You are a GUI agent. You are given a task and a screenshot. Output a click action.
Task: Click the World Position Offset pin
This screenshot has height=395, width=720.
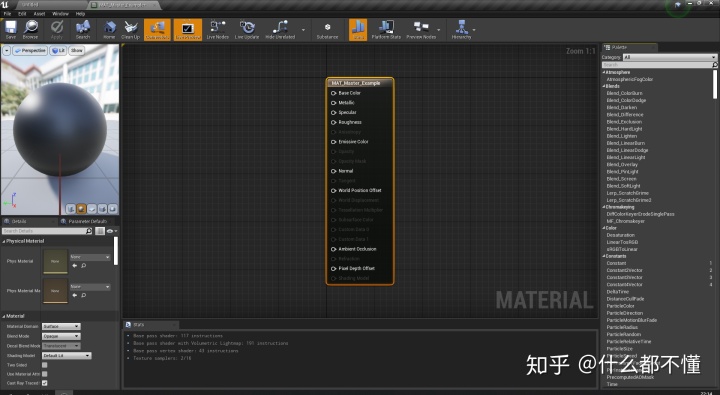coord(334,190)
